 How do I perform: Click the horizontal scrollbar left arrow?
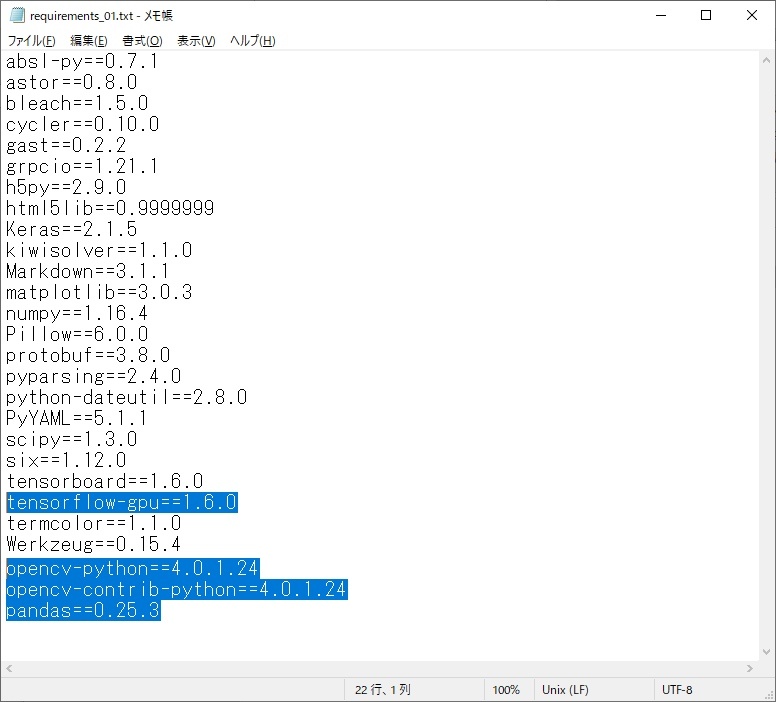9,668
